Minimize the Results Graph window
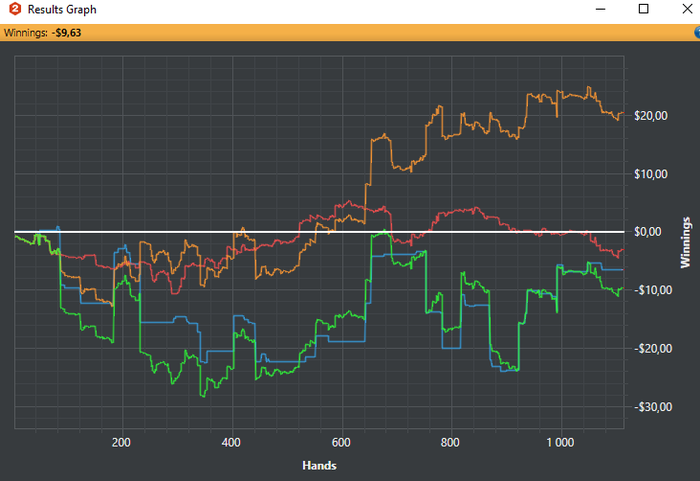Image resolution: width=700 pixels, height=481 pixels. click(600, 9)
